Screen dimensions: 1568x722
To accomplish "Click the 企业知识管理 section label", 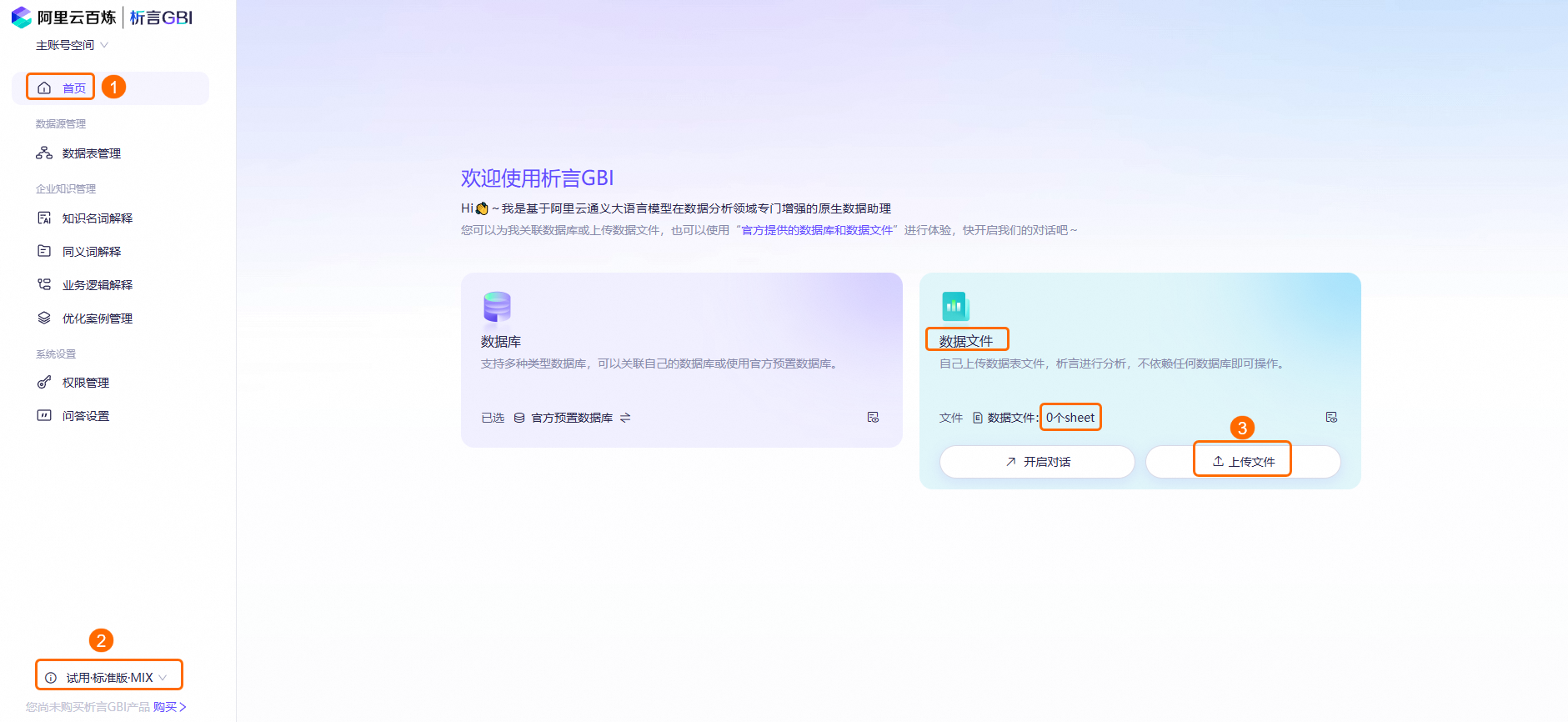I will click(x=66, y=188).
